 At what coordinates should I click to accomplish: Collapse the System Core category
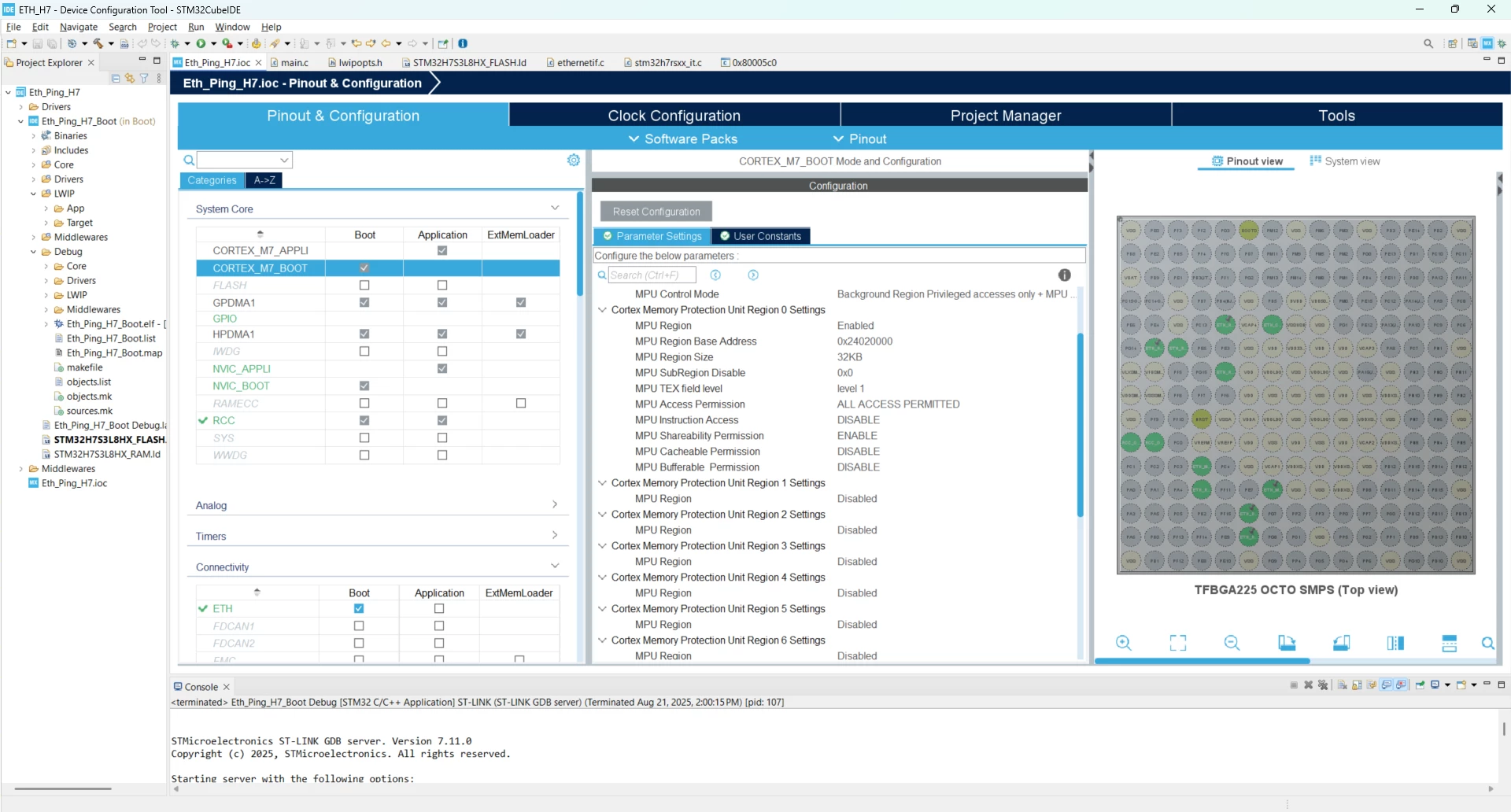click(555, 209)
